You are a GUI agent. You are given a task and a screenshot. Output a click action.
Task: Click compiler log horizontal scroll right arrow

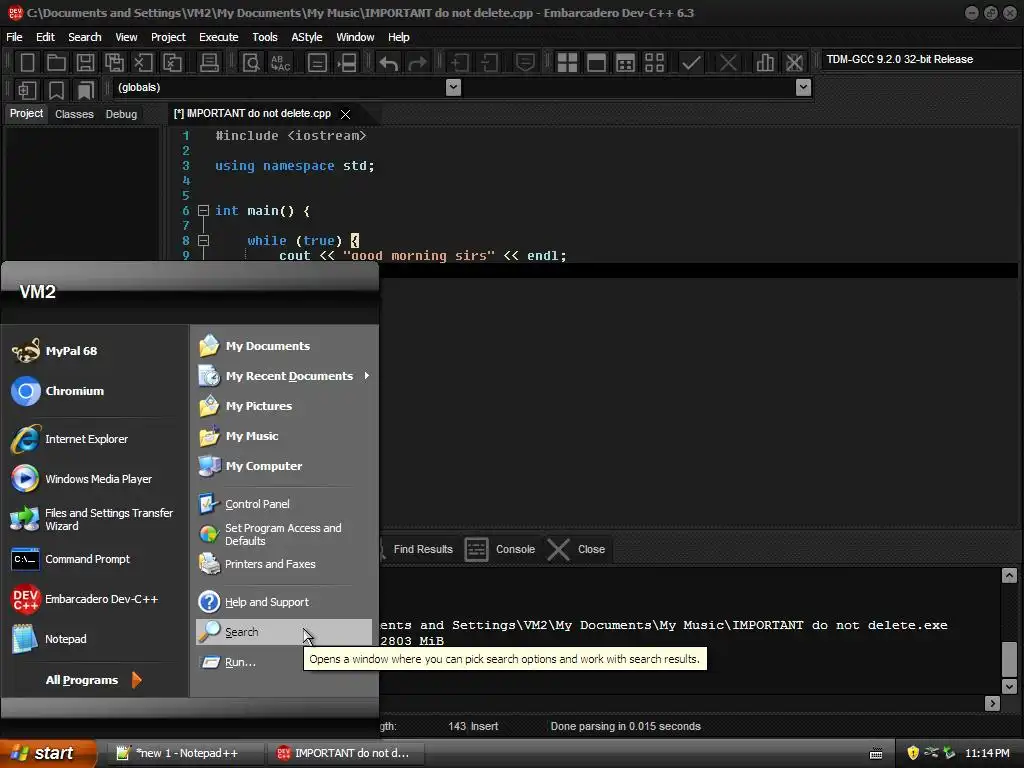[993, 703]
